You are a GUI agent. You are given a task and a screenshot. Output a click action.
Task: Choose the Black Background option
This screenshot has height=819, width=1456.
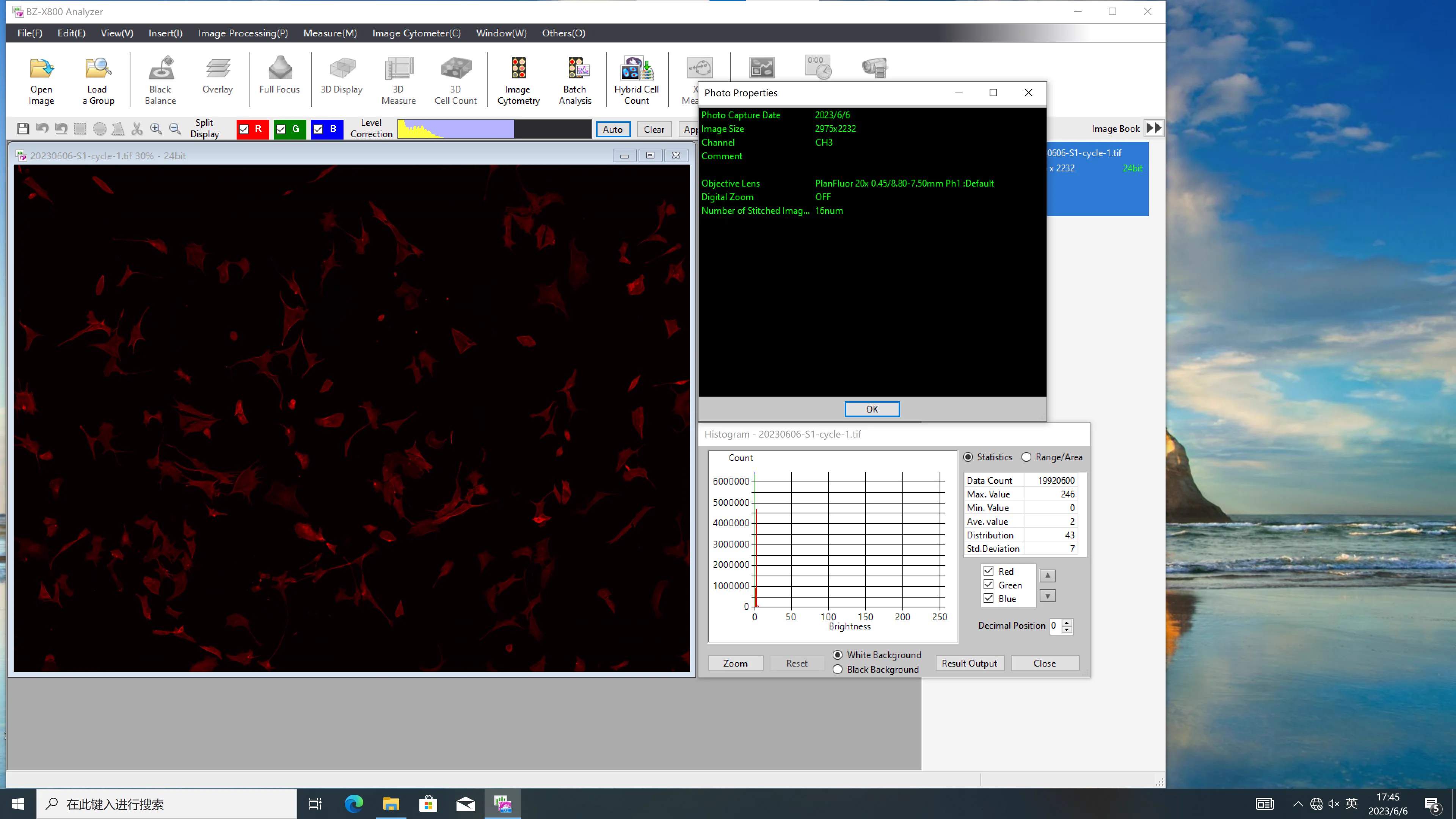click(x=838, y=669)
